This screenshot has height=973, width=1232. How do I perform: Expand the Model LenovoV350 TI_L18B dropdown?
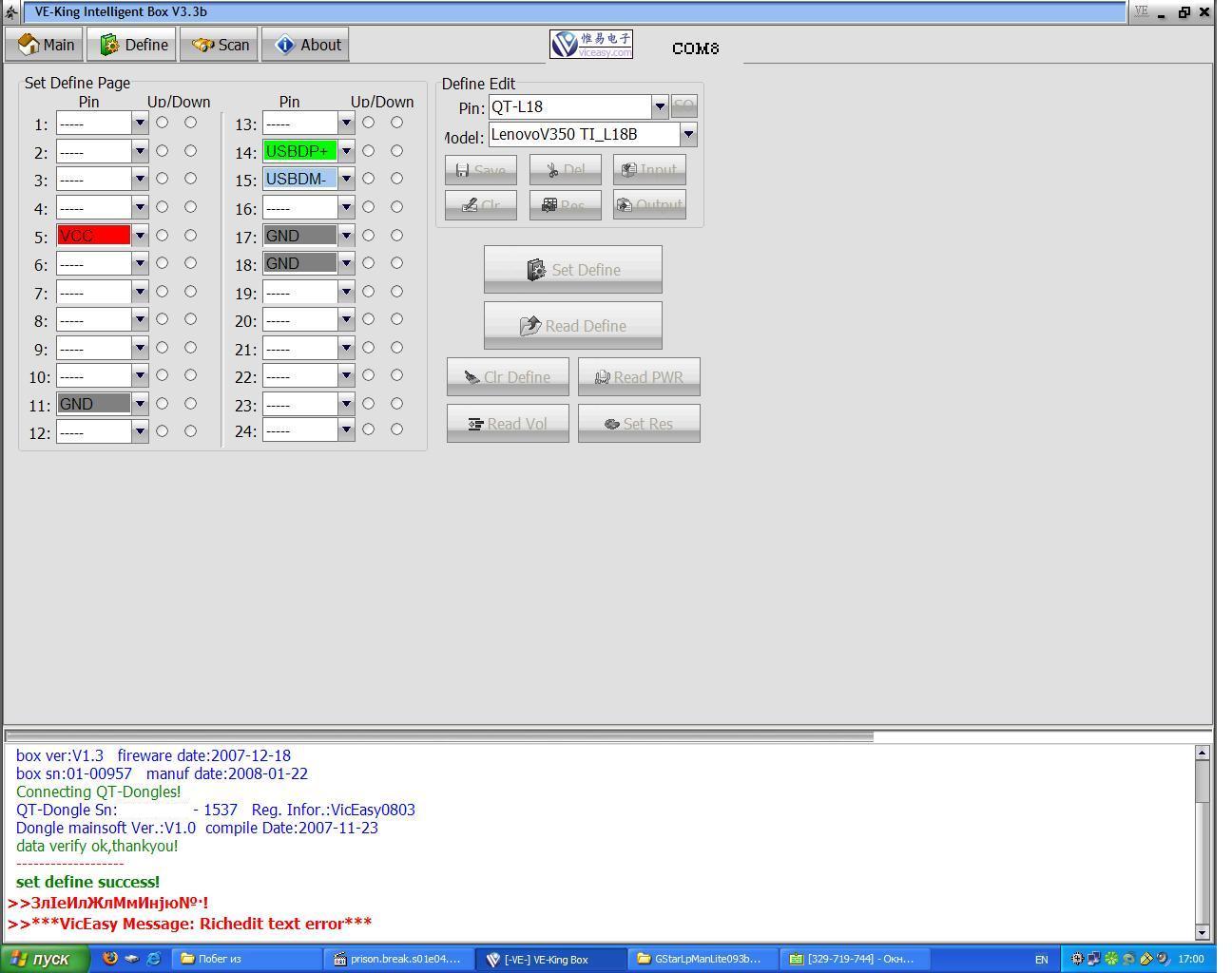pos(688,135)
